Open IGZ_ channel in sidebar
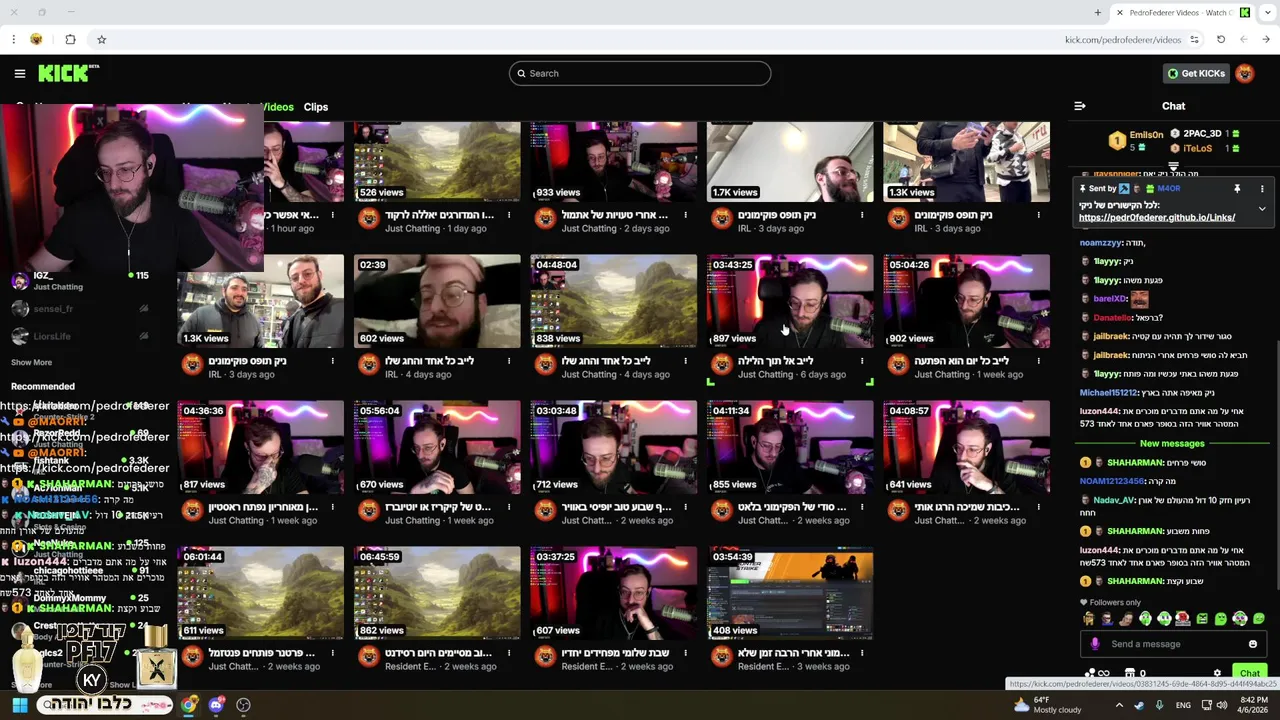The image size is (1280, 720). pyautogui.click(x=80, y=281)
